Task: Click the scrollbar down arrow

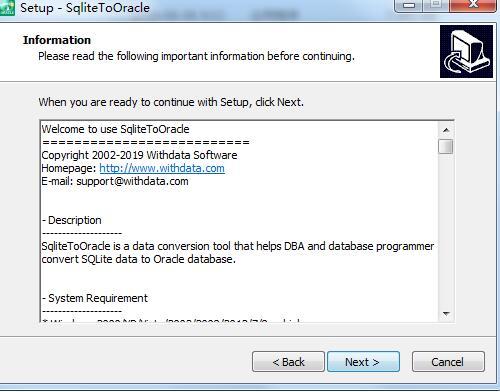Action: pyautogui.click(x=446, y=314)
